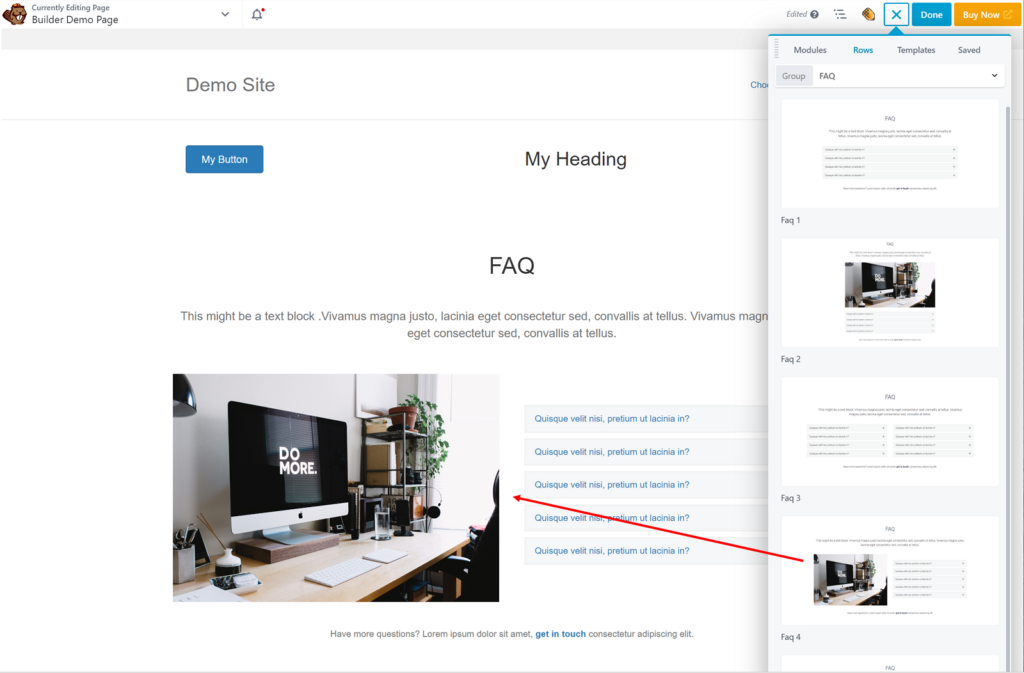Open the Saved tab

click(968, 50)
